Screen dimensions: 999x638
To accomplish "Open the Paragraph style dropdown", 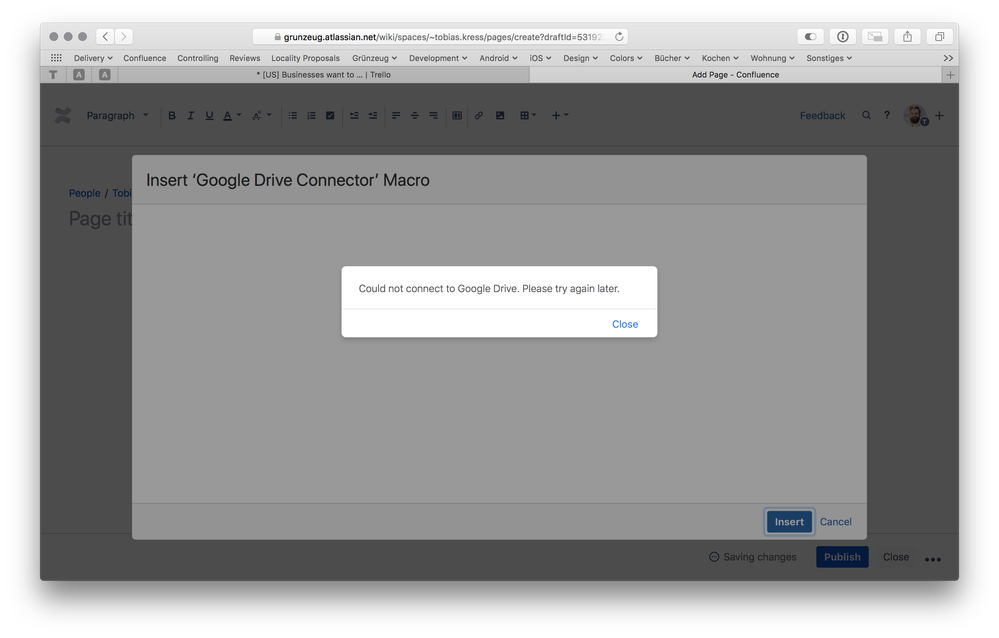I will point(113,115).
